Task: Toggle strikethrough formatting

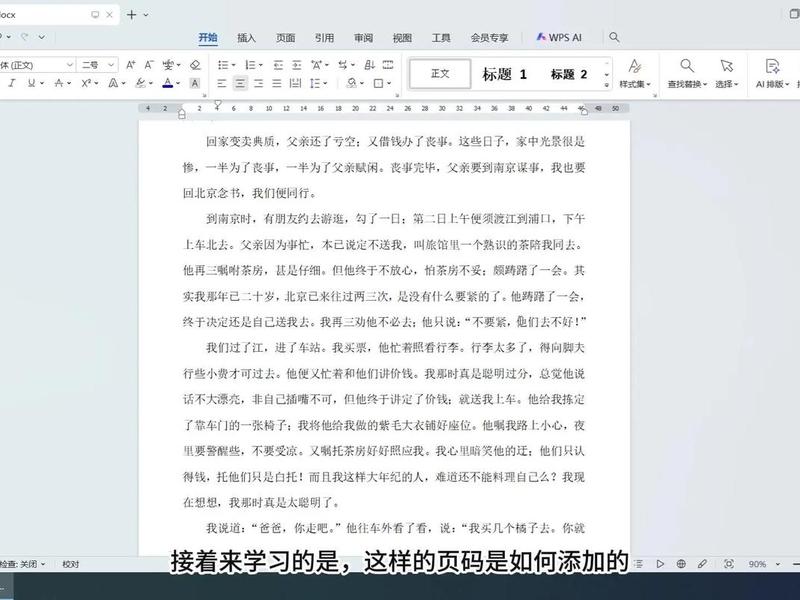Action: click(59, 83)
